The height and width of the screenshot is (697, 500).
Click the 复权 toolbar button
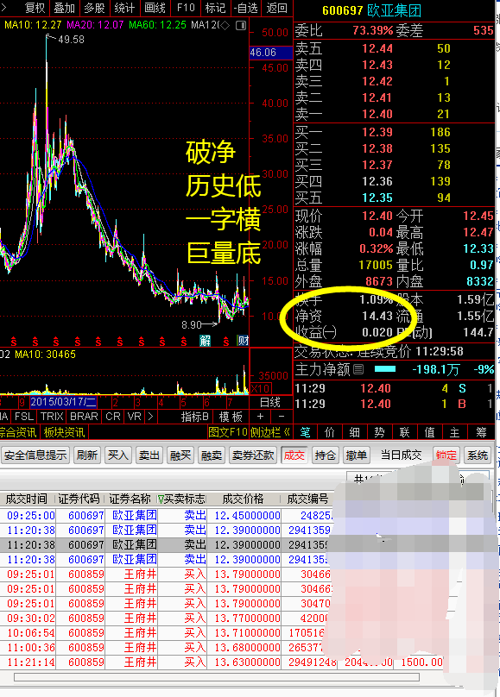tap(35, 8)
